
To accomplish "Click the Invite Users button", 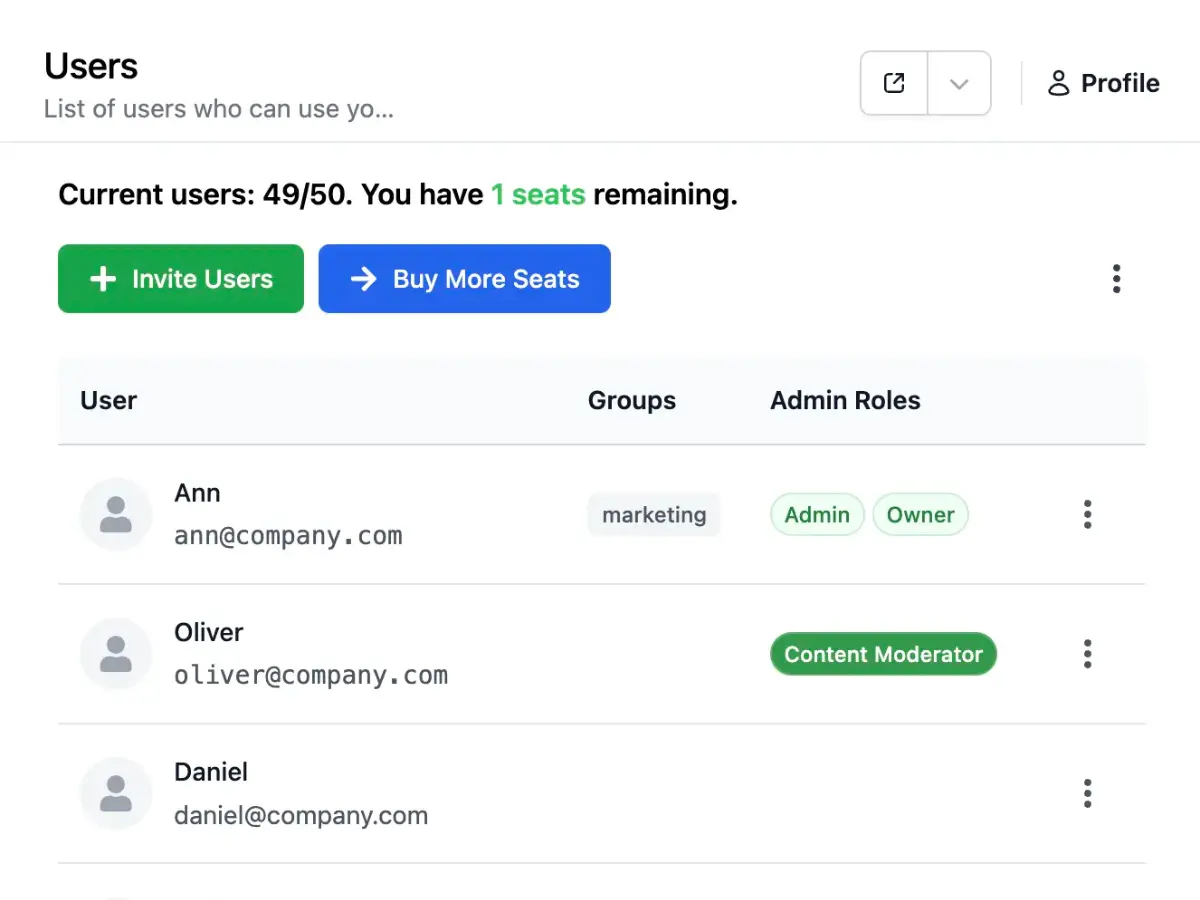I will point(181,279).
